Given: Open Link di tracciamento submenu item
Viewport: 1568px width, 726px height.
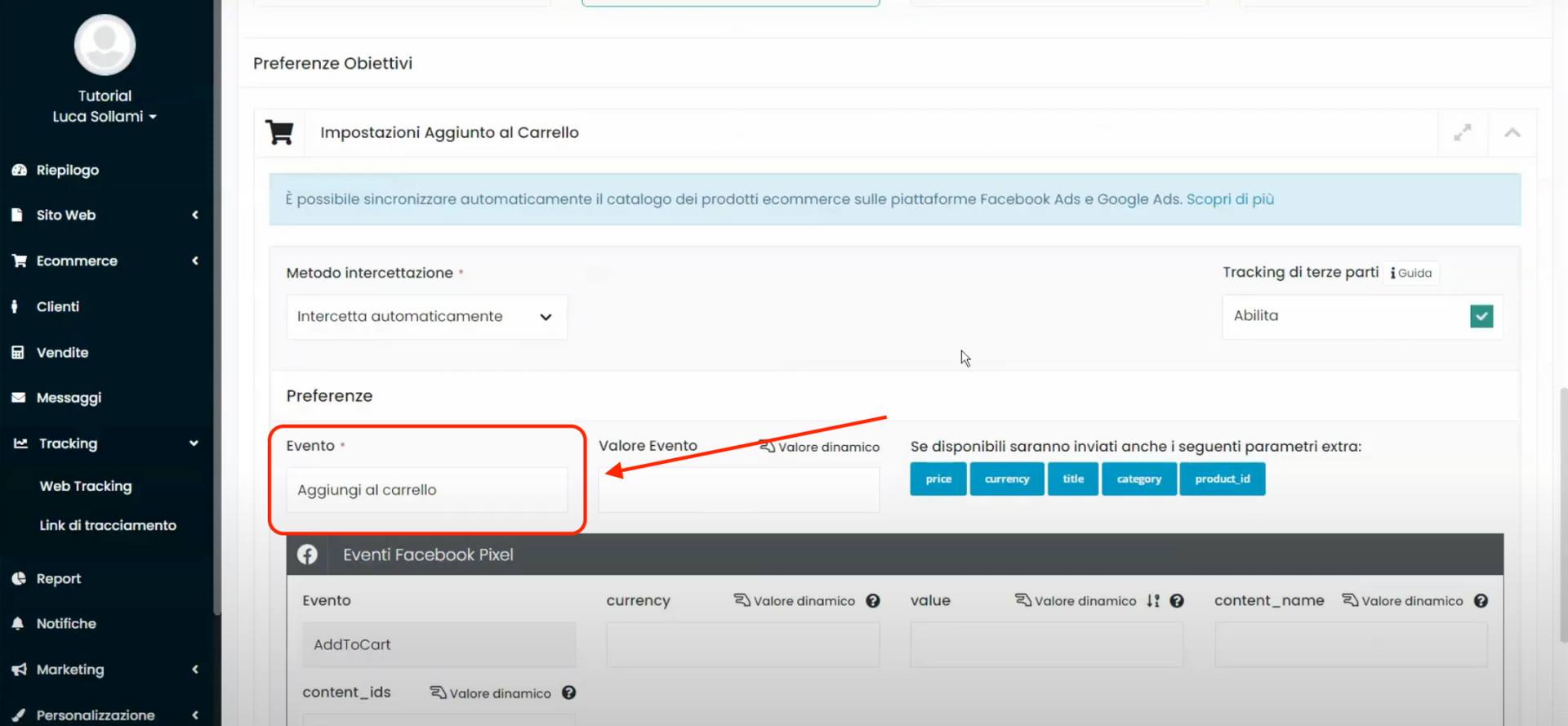Looking at the screenshot, I should 108,525.
